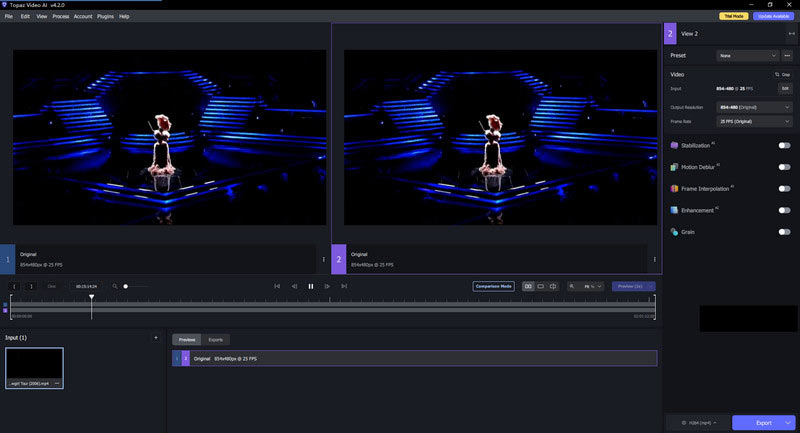Image resolution: width=800 pixels, height=433 pixels.
Task: Open preset options with the three-dots button
Action: (x=787, y=55)
